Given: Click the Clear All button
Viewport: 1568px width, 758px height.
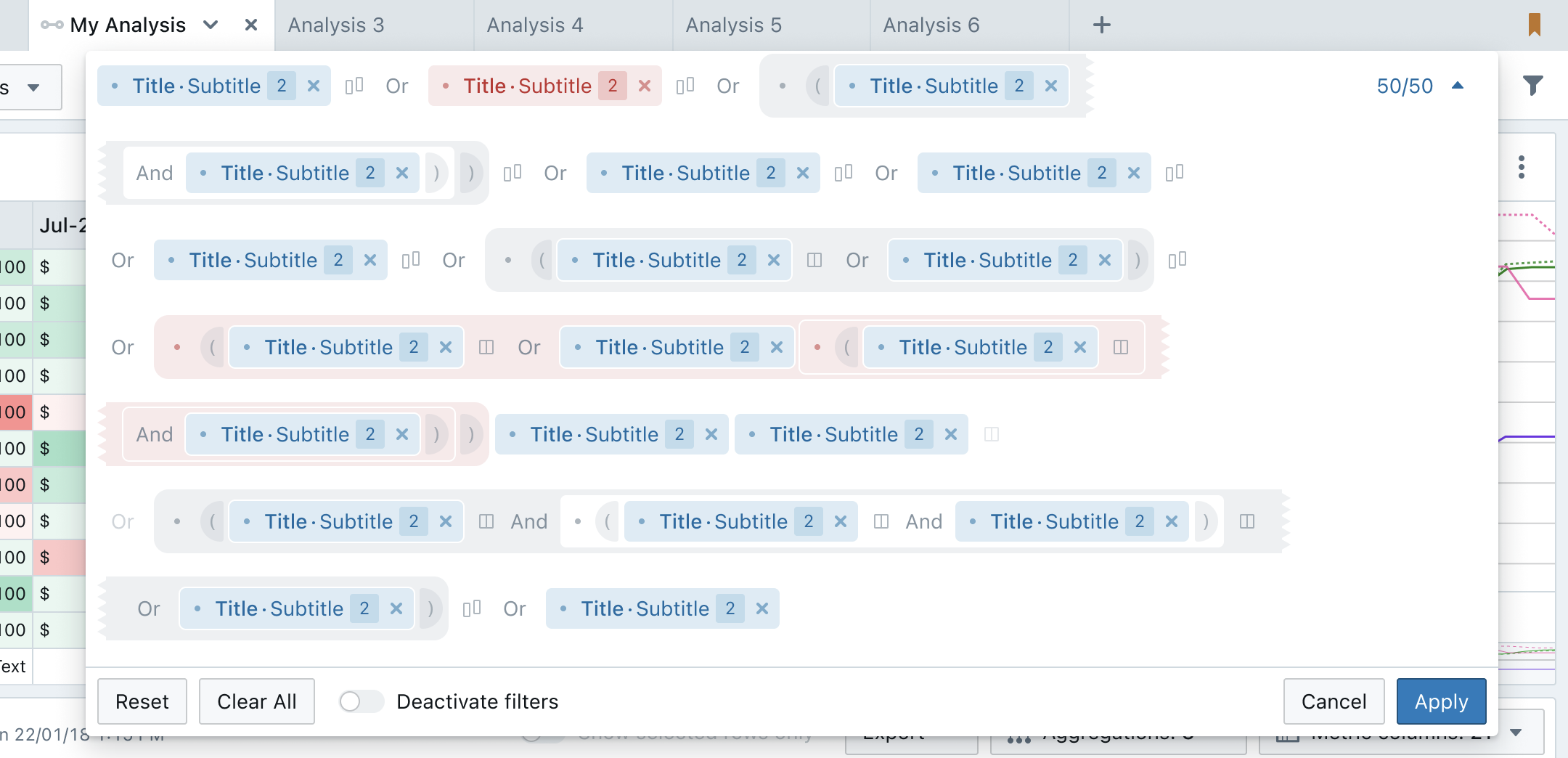Looking at the screenshot, I should (256, 701).
